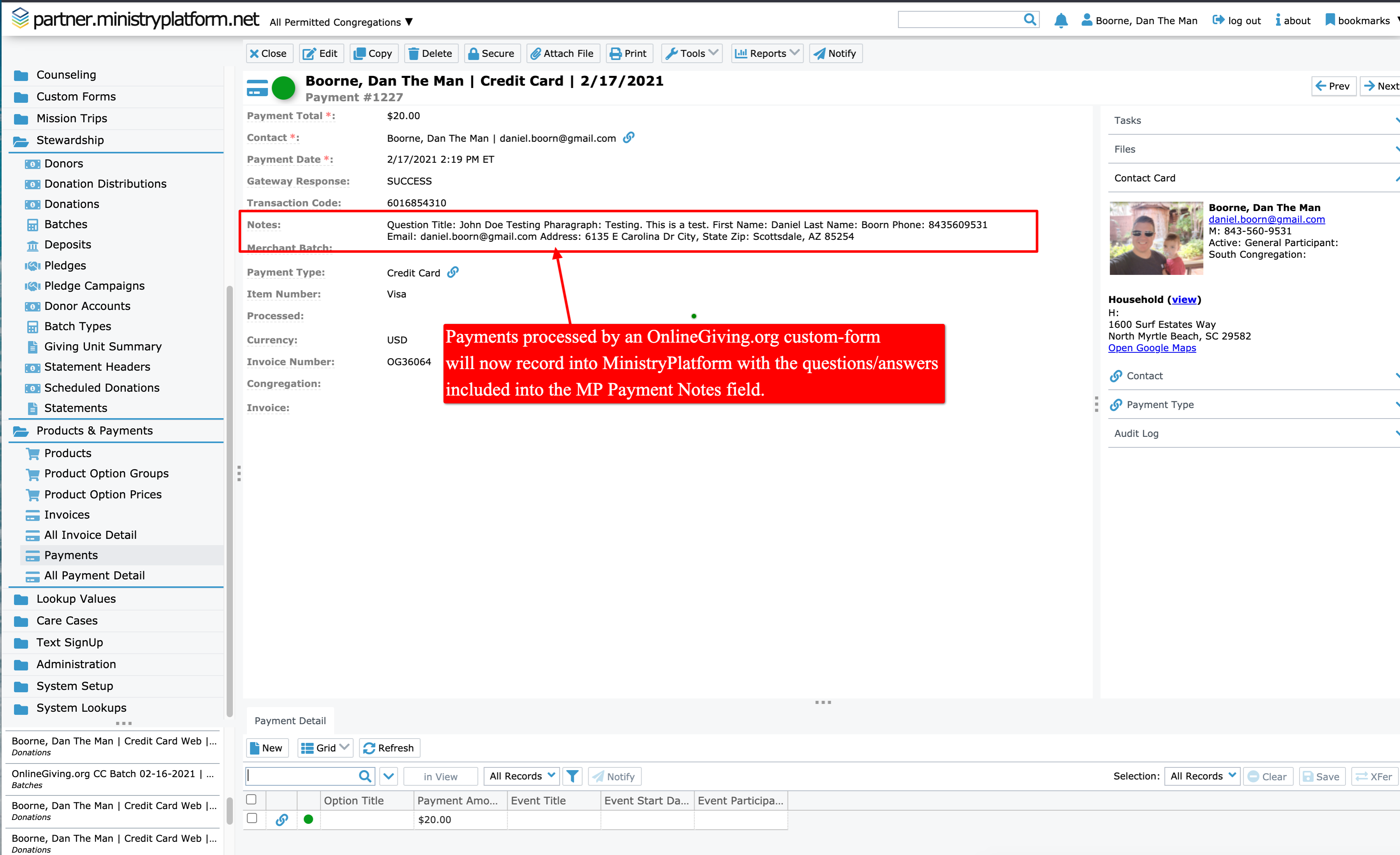Open the Reports dropdown menu
Viewport: 1400px width, 855px height.
coord(767,53)
